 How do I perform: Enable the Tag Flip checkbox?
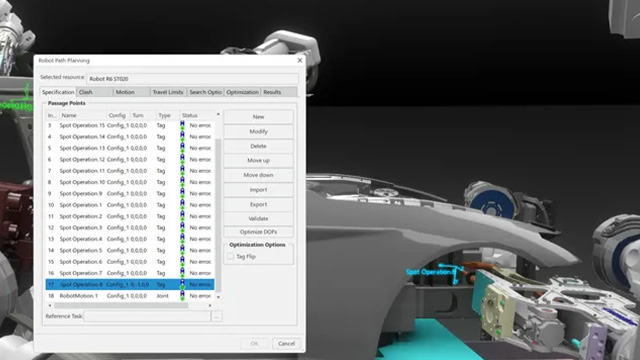231,256
